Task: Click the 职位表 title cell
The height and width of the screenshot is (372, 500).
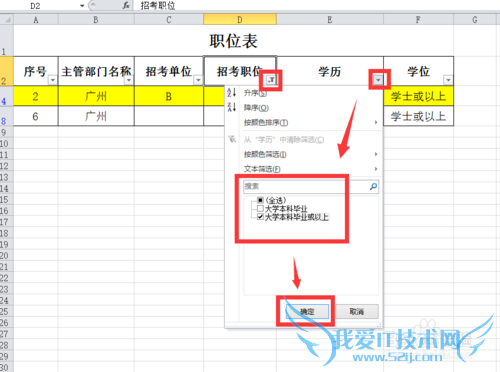Action: (233, 41)
